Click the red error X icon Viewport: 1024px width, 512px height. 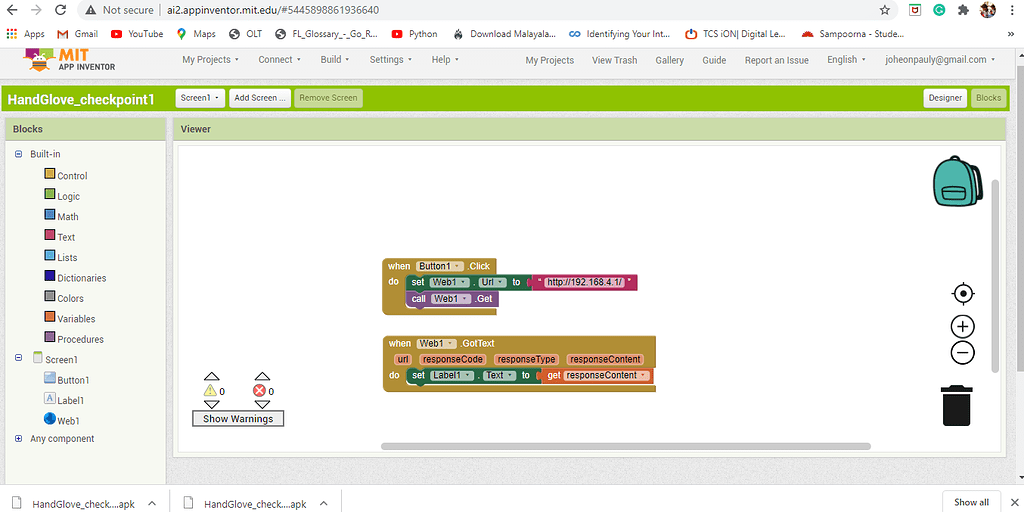261,391
